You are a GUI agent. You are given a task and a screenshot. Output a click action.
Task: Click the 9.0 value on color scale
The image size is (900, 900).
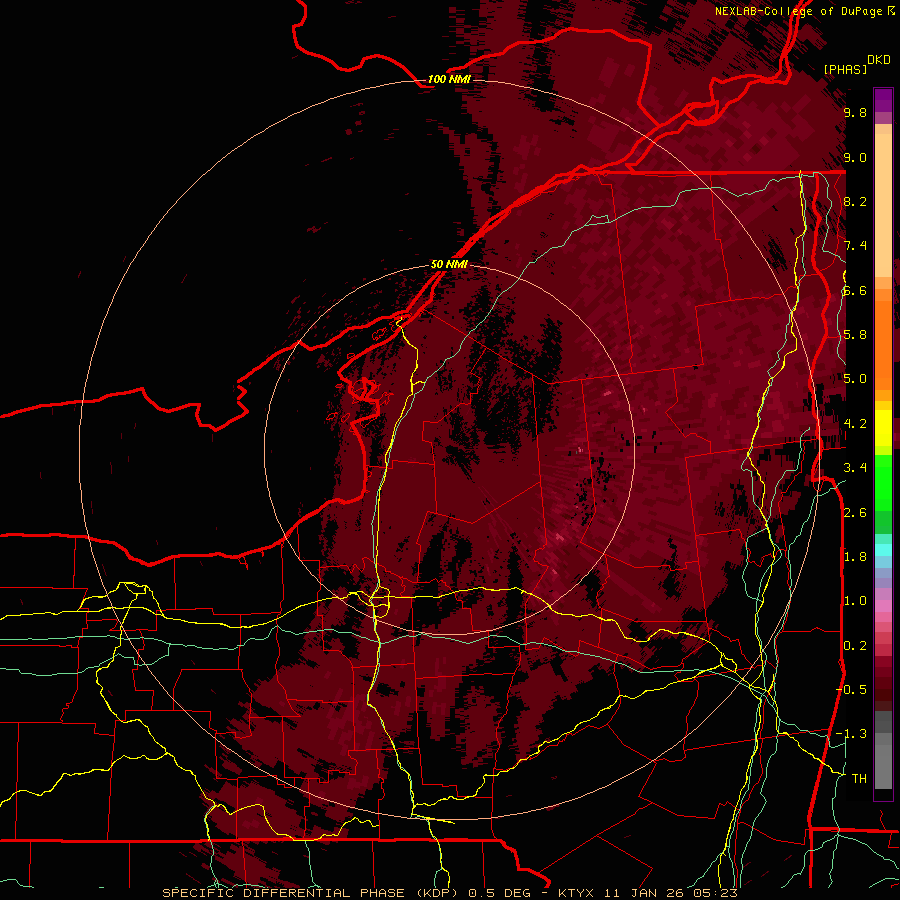tap(855, 158)
